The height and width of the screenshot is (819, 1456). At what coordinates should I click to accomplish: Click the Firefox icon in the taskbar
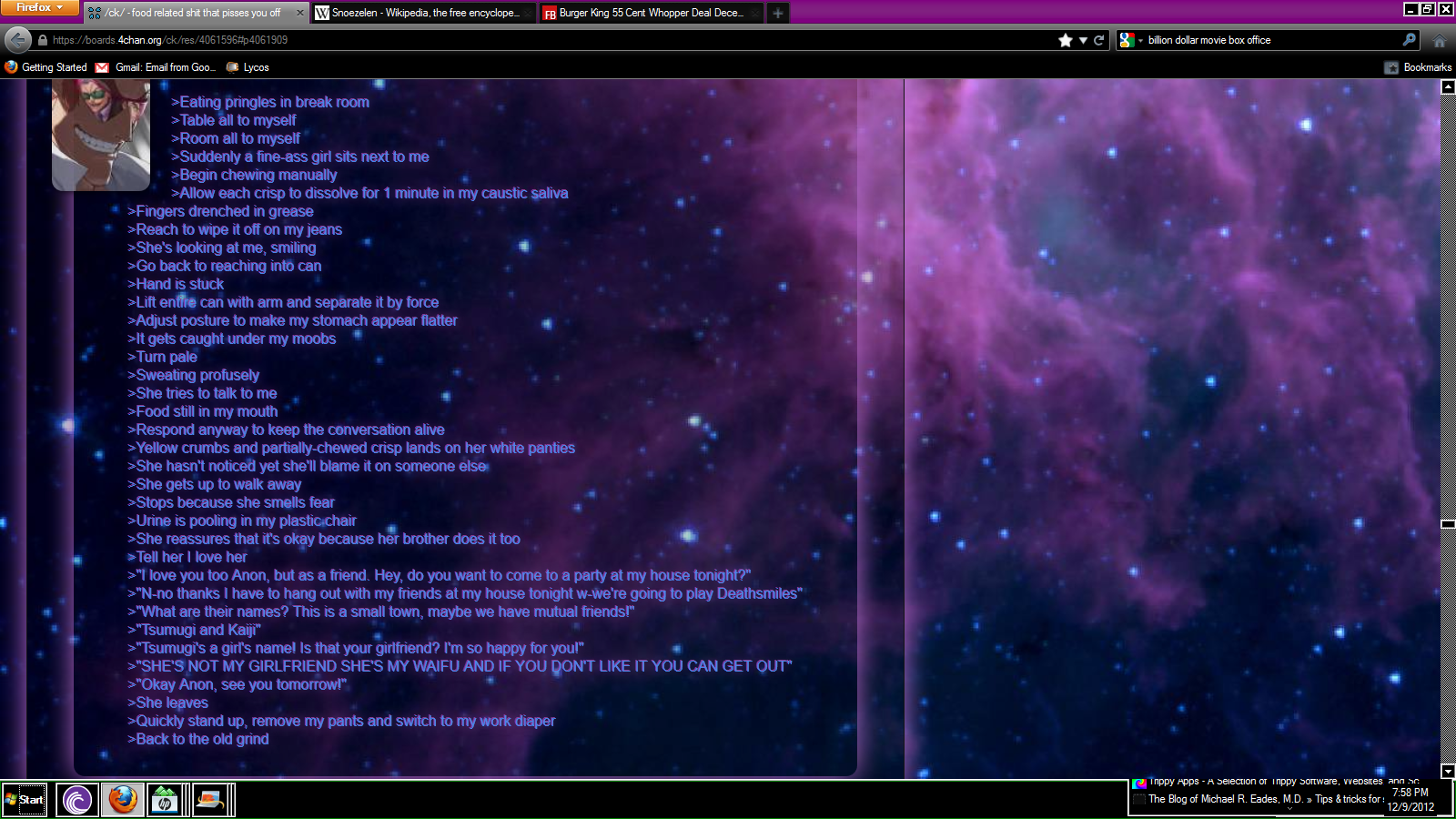coord(122,800)
